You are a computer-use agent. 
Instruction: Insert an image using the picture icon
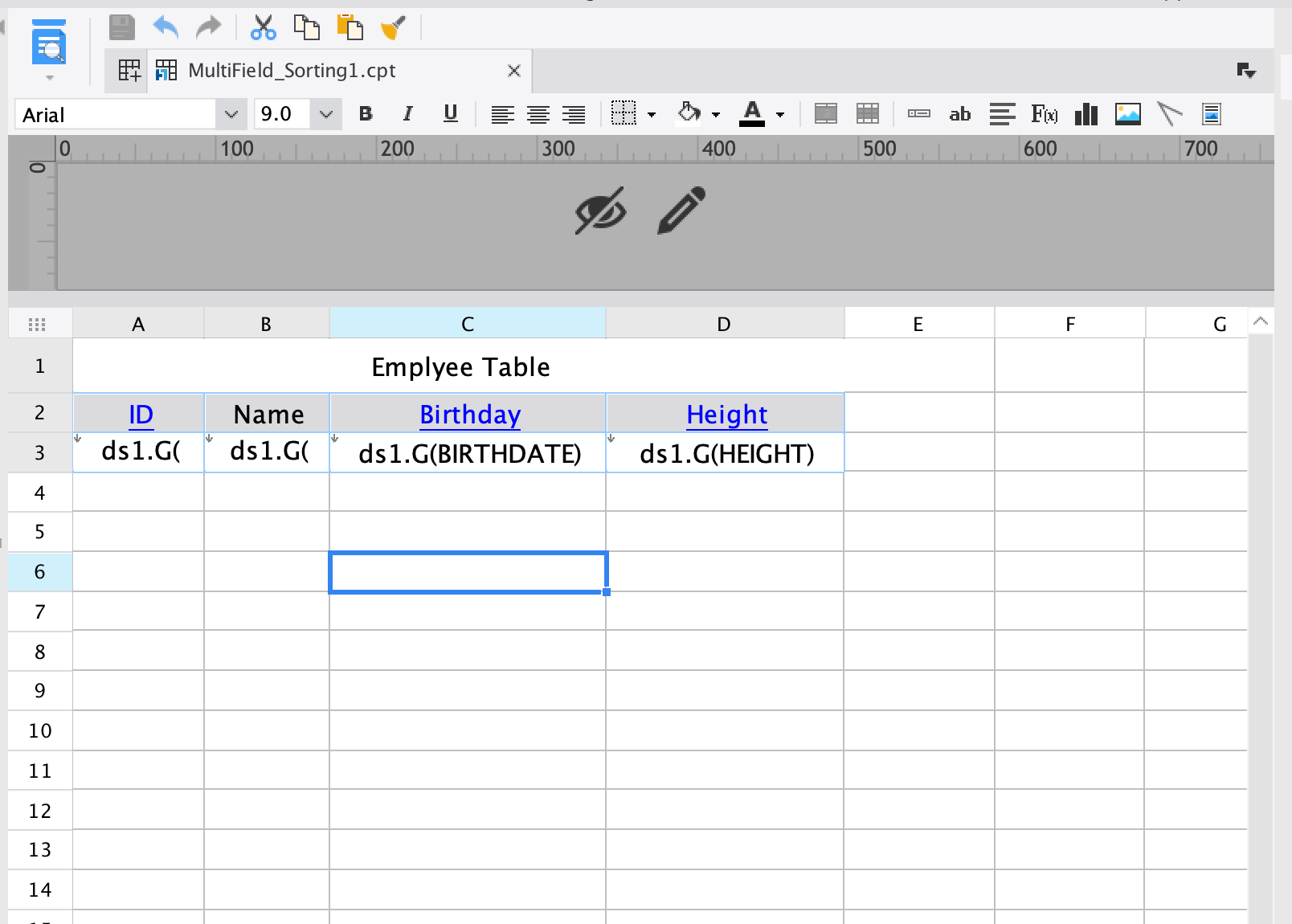coord(1128,114)
